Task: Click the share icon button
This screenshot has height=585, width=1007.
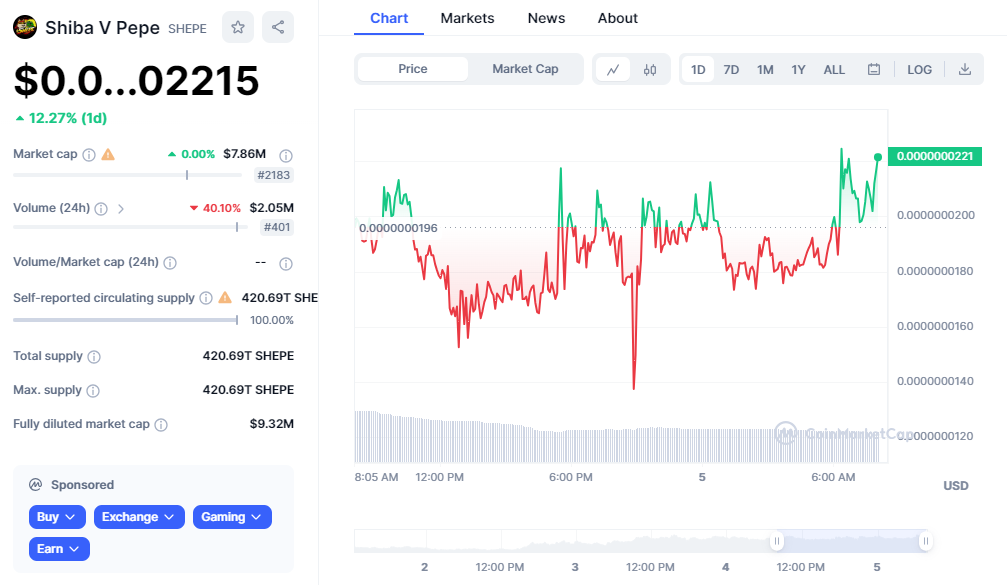Action: click(x=278, y=27)
